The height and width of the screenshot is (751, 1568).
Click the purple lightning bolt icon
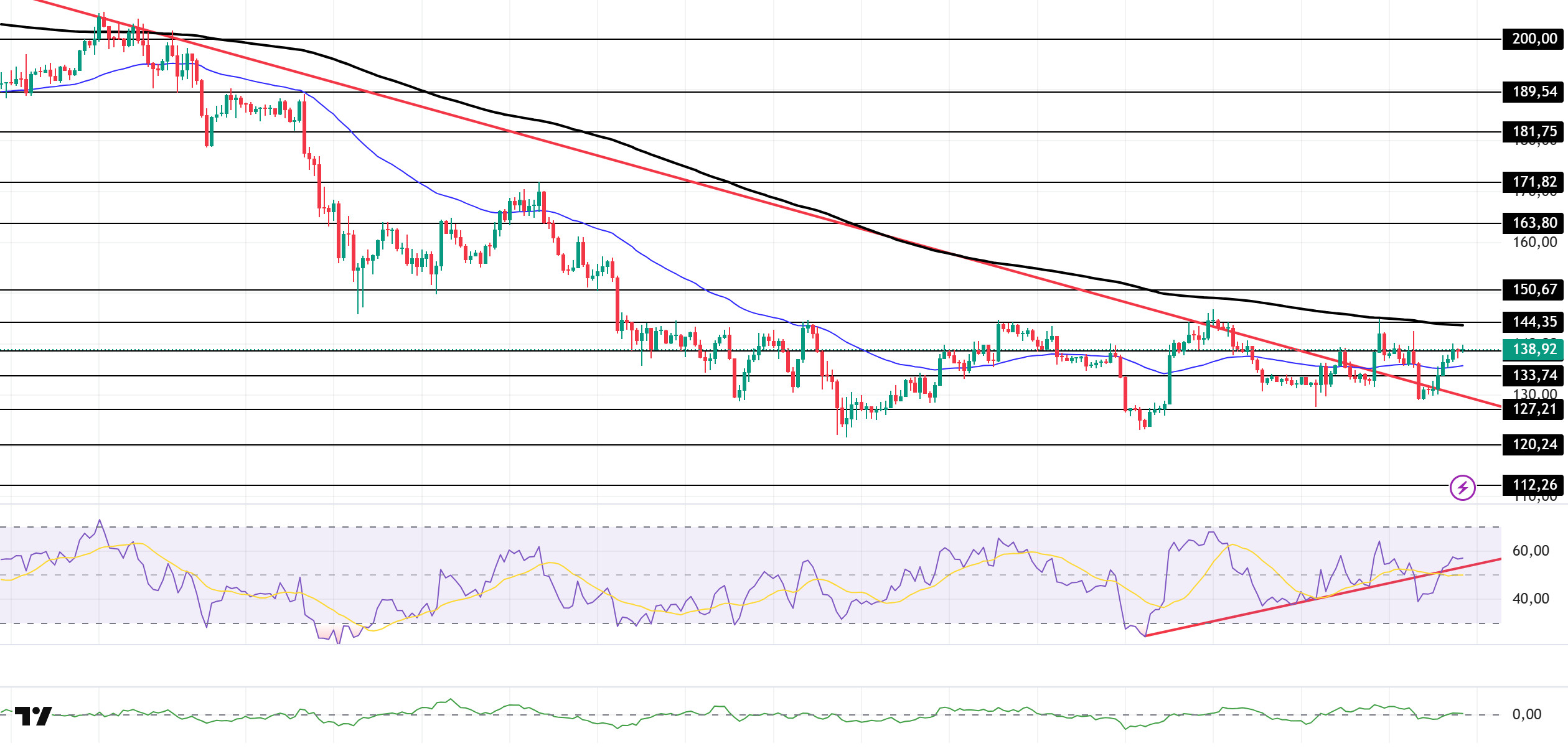(x=1462, y=487)
